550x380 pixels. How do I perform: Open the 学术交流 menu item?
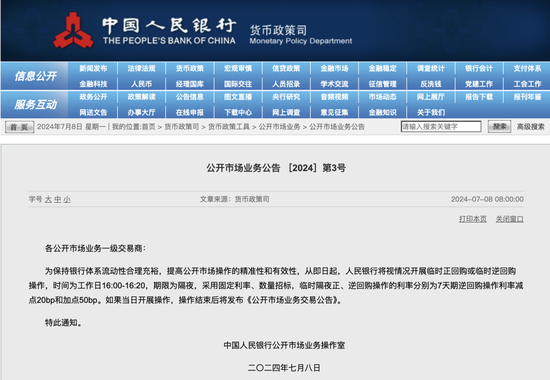335,84
